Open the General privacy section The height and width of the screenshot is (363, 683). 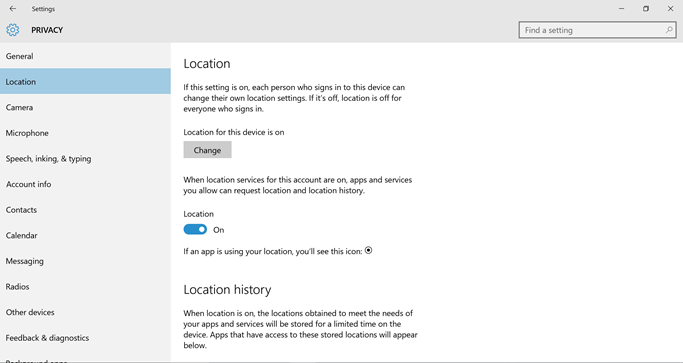85,56
